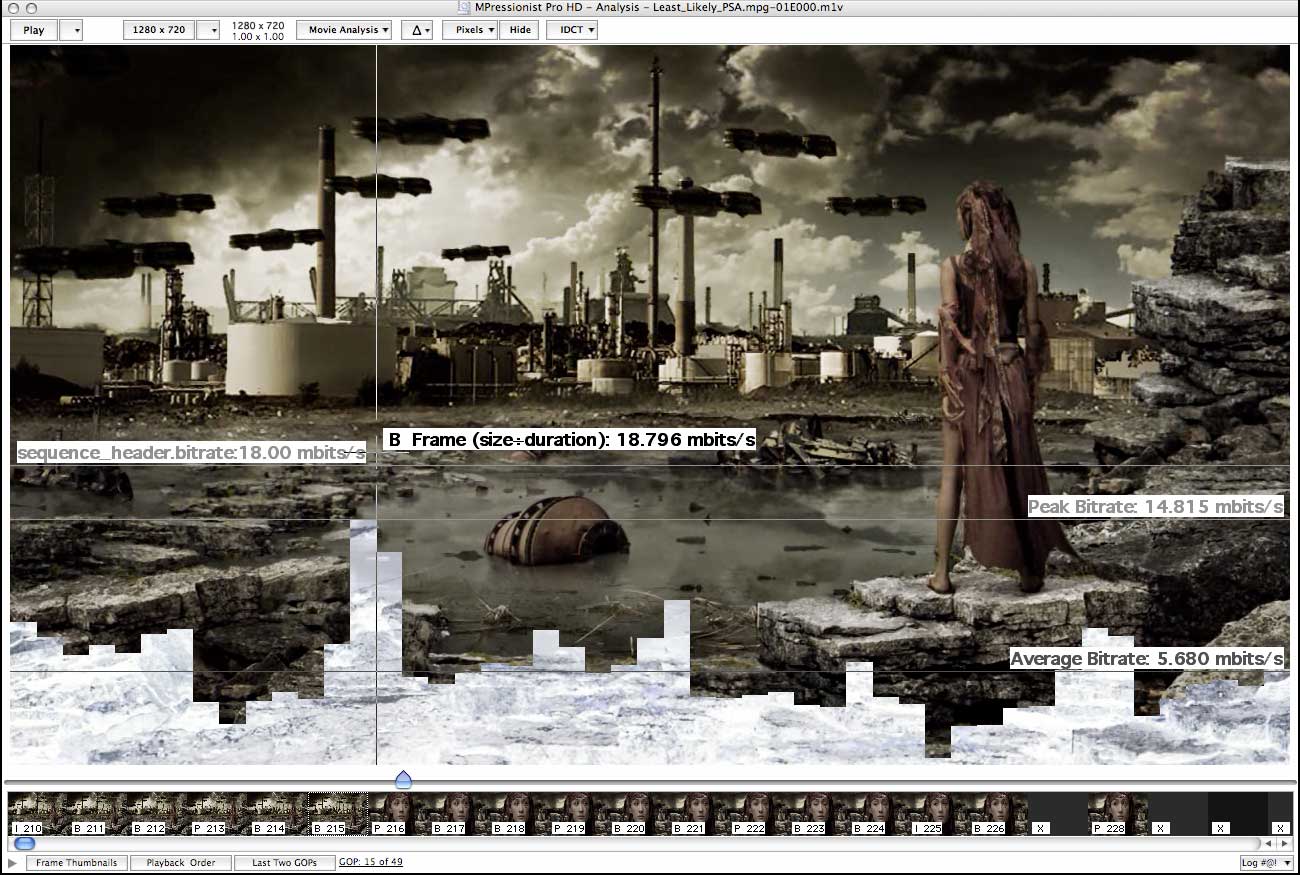Viewport: 1300px width, 875px height.
Task: Open the Pixels dropdown
Action: click(470, 30)
